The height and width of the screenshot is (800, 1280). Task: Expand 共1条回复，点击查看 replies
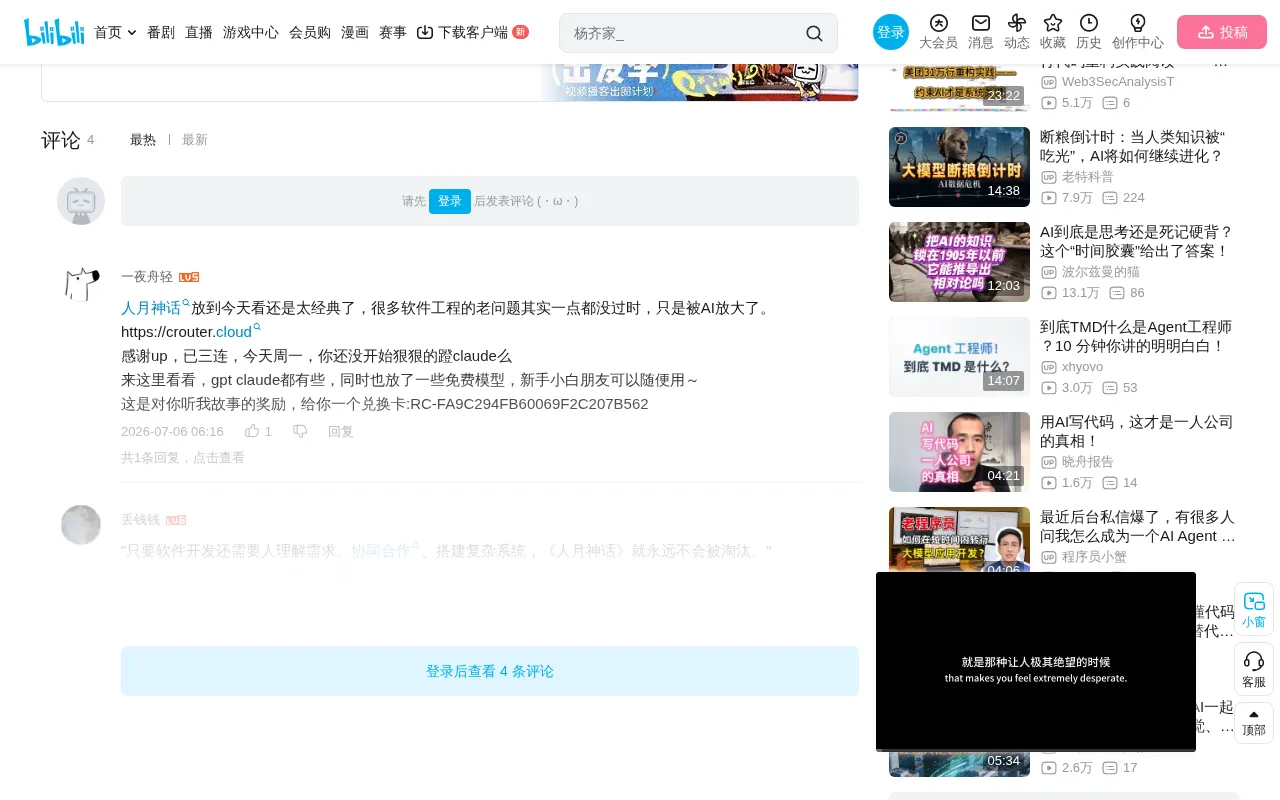pos(183,458)
